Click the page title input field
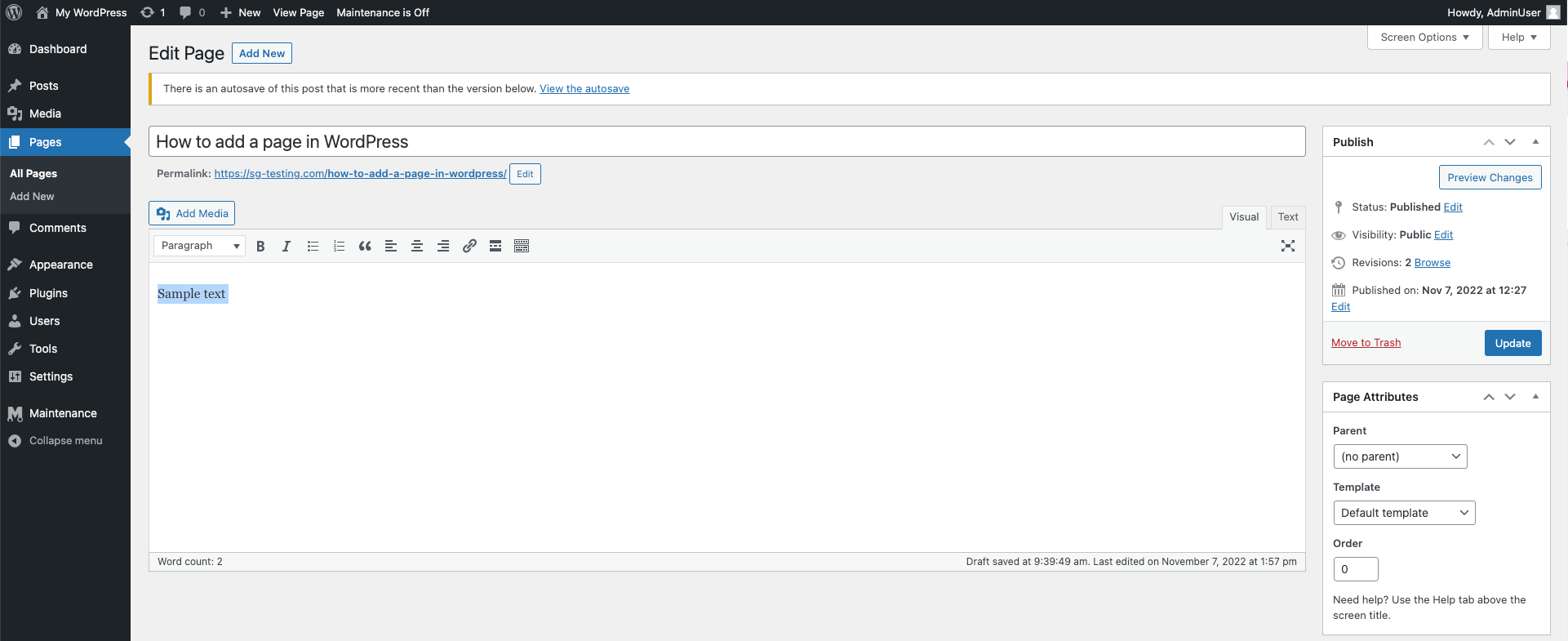Image resolution: width=1568 pixels, height=641 pixels. coord(727,141)
